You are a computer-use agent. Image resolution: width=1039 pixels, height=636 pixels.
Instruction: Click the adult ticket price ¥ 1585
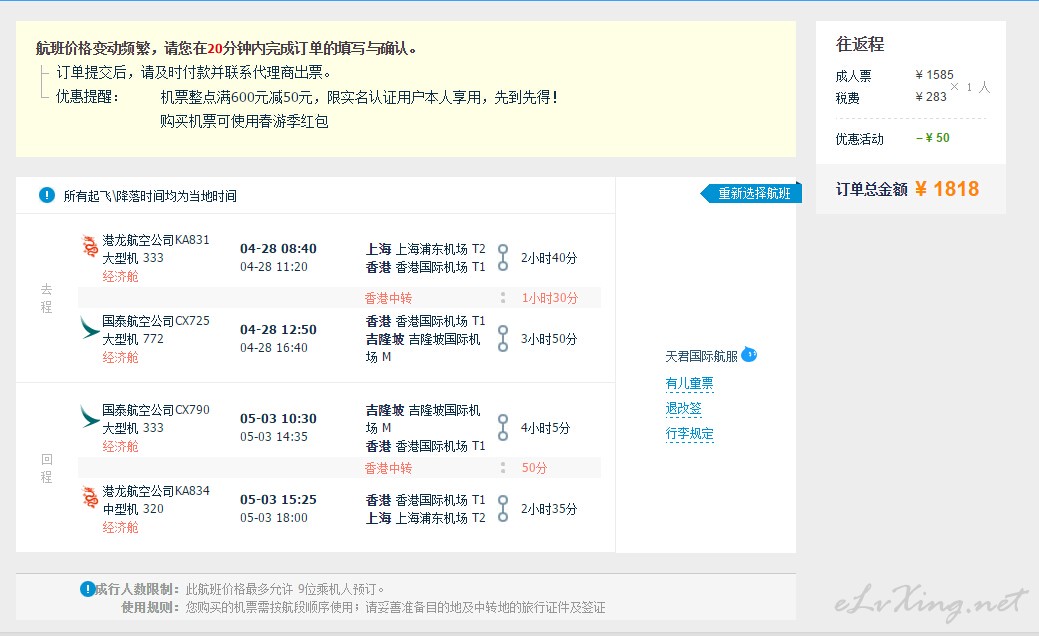click(x=934, y=75)
